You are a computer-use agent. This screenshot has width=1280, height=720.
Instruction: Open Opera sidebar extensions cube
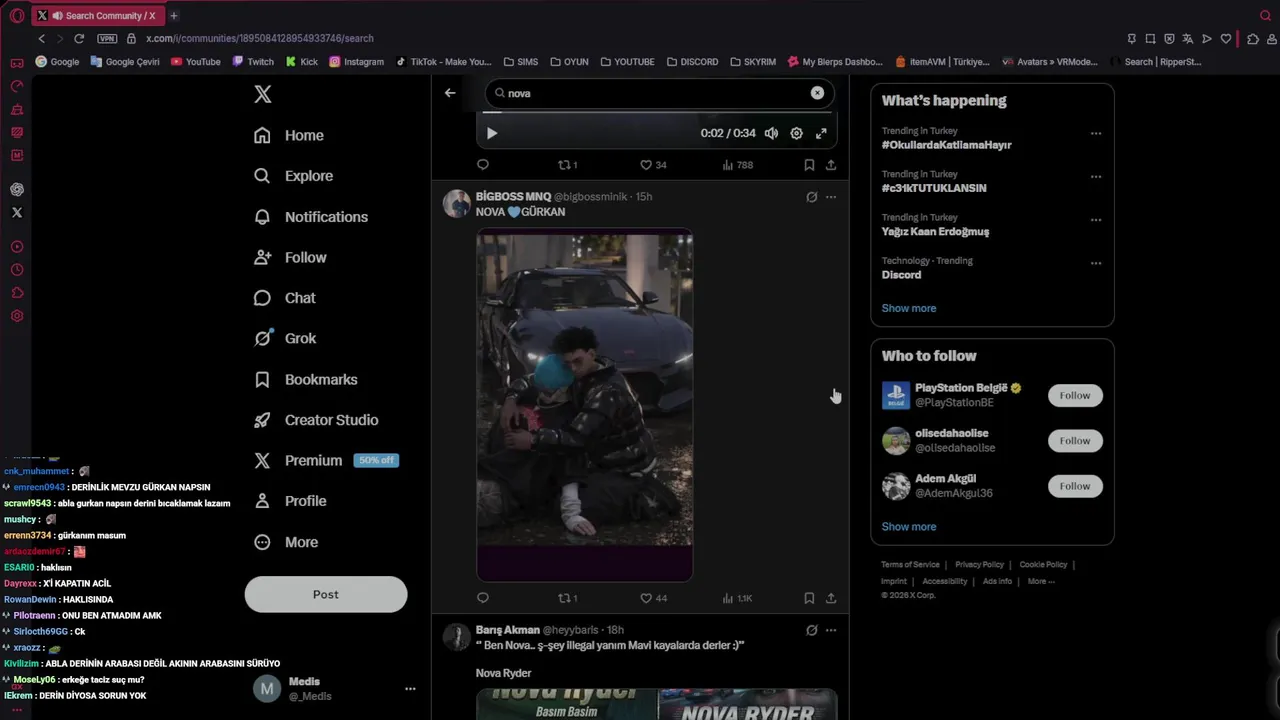tap(17, 293)
